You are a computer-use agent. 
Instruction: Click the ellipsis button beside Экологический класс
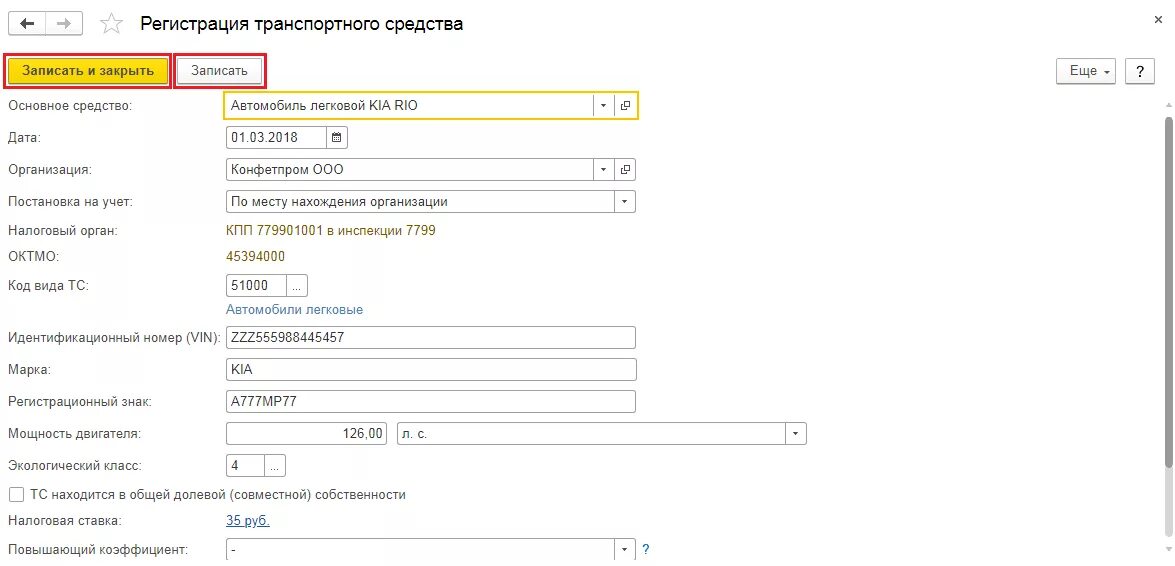pyautogui.click(x=274, y=466)
